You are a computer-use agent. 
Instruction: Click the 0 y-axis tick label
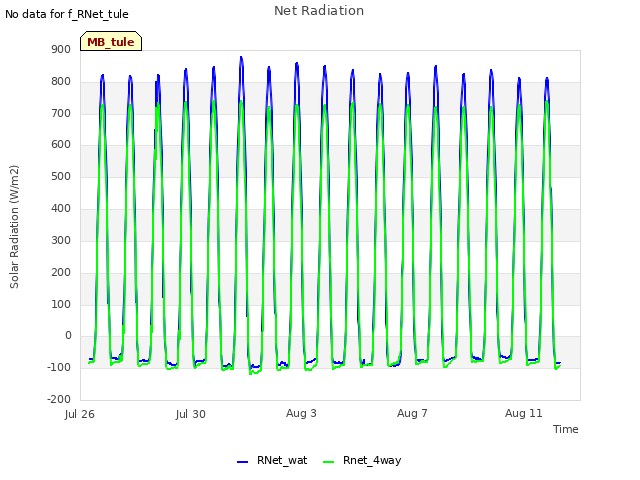pyautogui.click(x=68, y=336)
